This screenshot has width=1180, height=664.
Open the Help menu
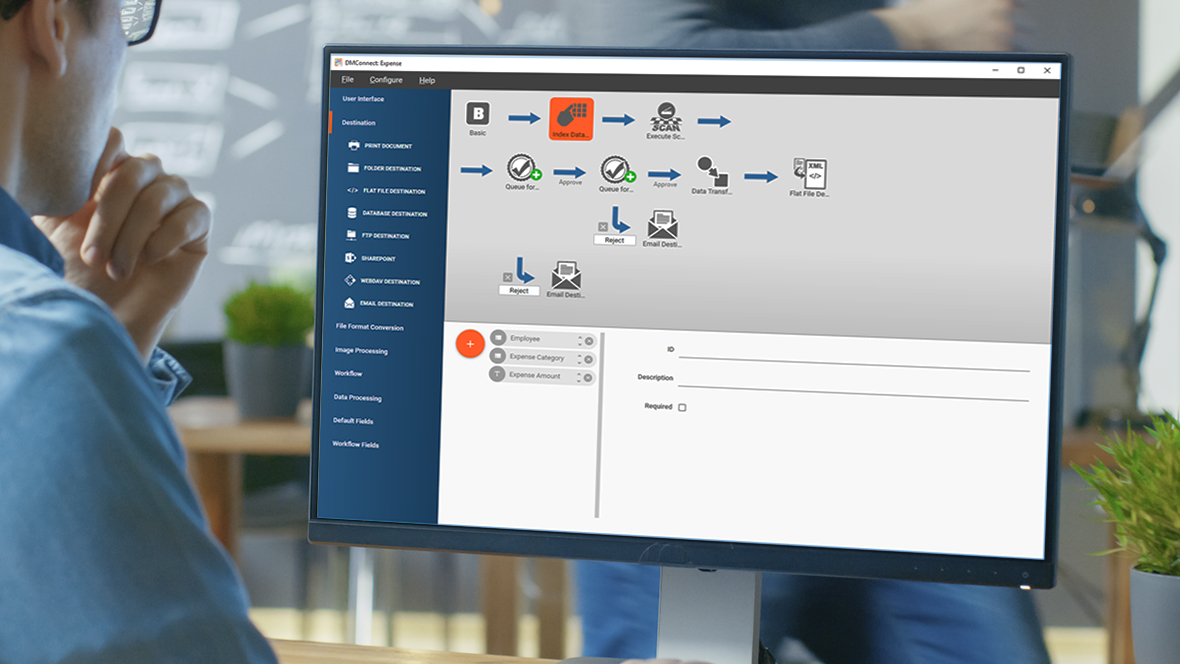pyautogui.click(x=427, y=80)
